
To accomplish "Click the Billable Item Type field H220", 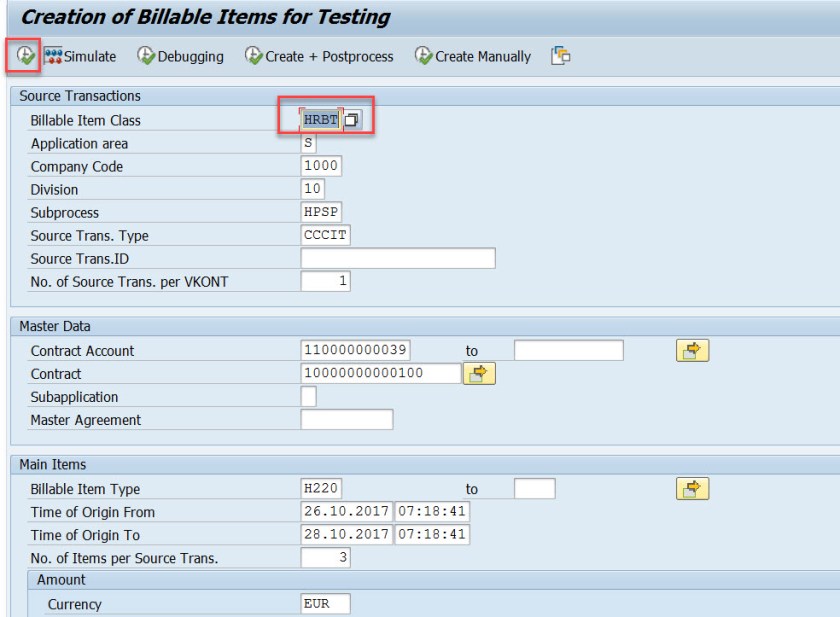I will point(321,488).
